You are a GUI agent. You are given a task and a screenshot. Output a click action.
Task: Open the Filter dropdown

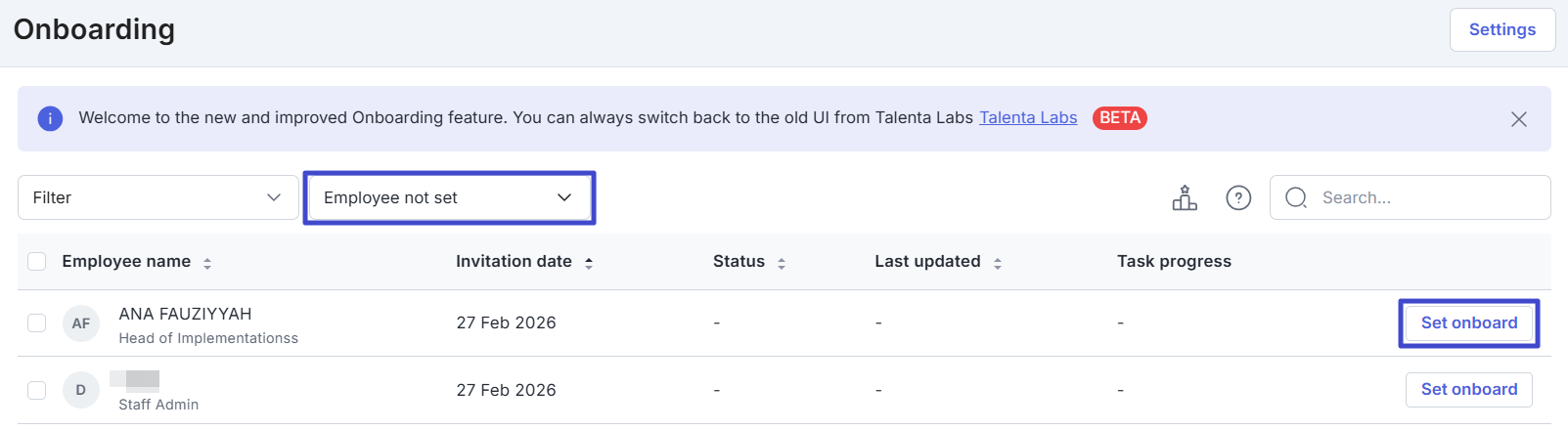[157, 197]
